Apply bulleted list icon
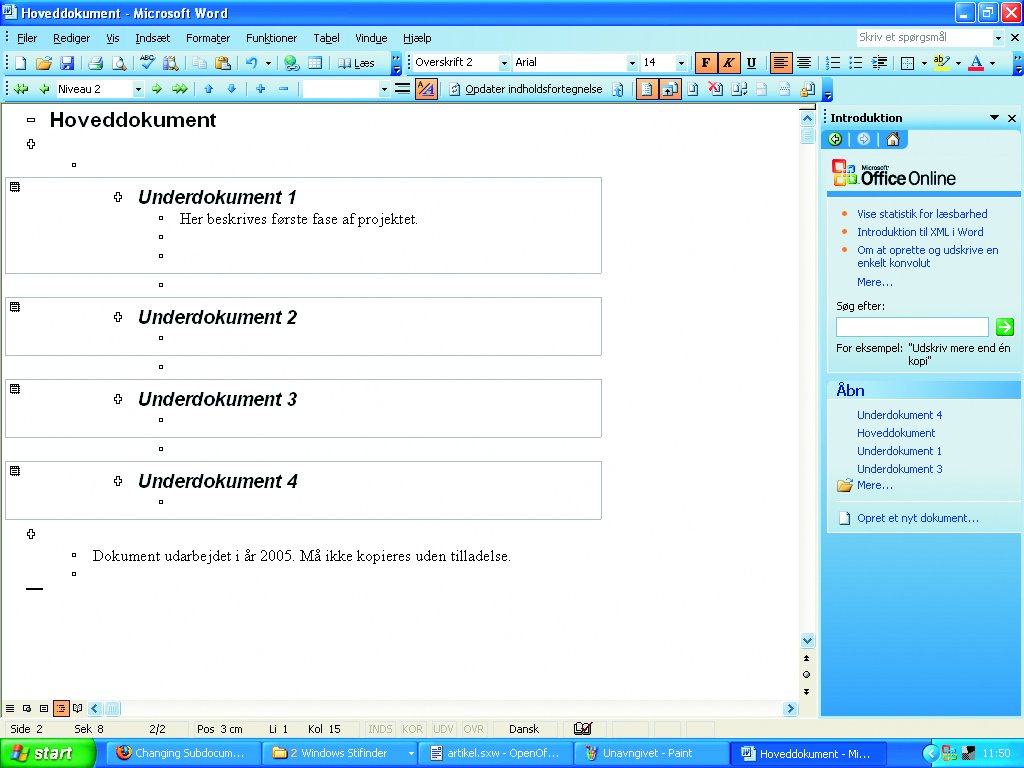This screenshot has width=1024, height=768. pyautogui.click(x=856, y=63)
